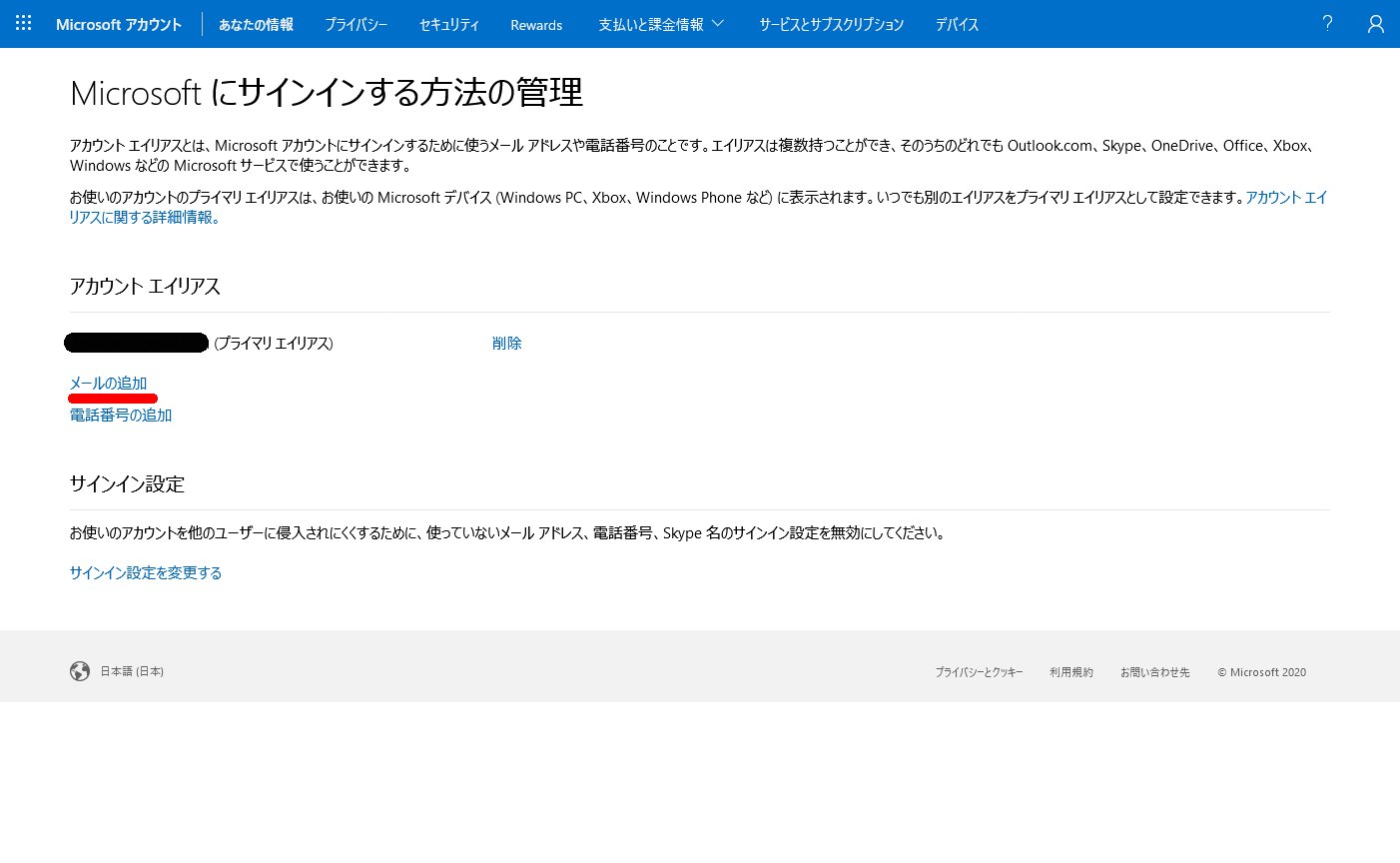Click the globe language icon
This screenshot has width=1400, height=863.
80,671
